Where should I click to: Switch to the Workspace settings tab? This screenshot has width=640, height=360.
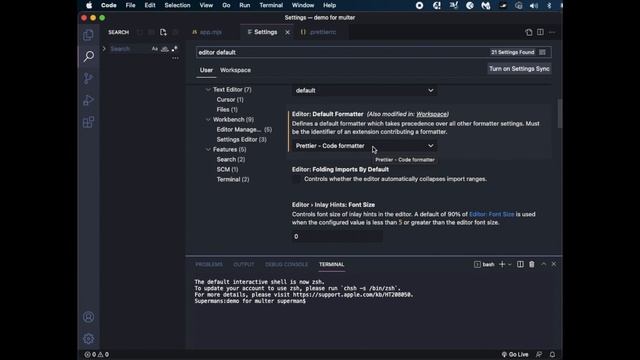coord(236,70)
